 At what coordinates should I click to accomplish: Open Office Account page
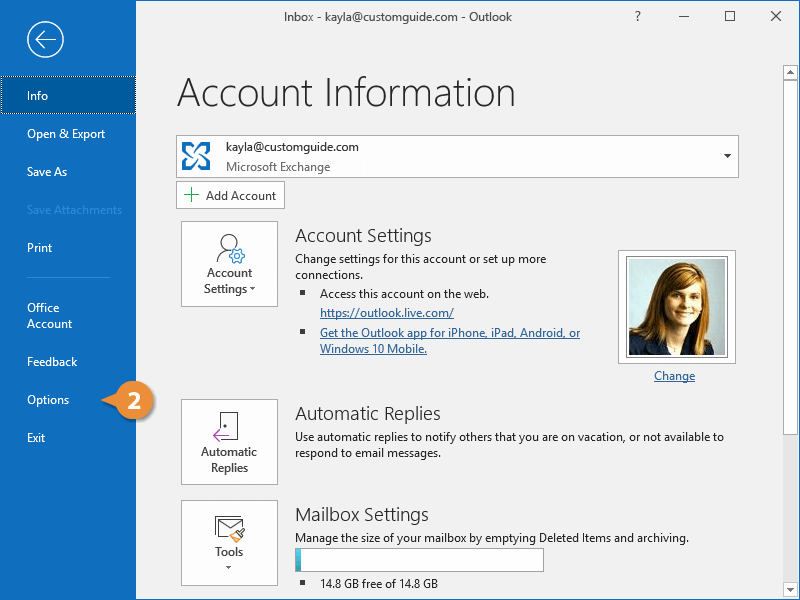68,316
